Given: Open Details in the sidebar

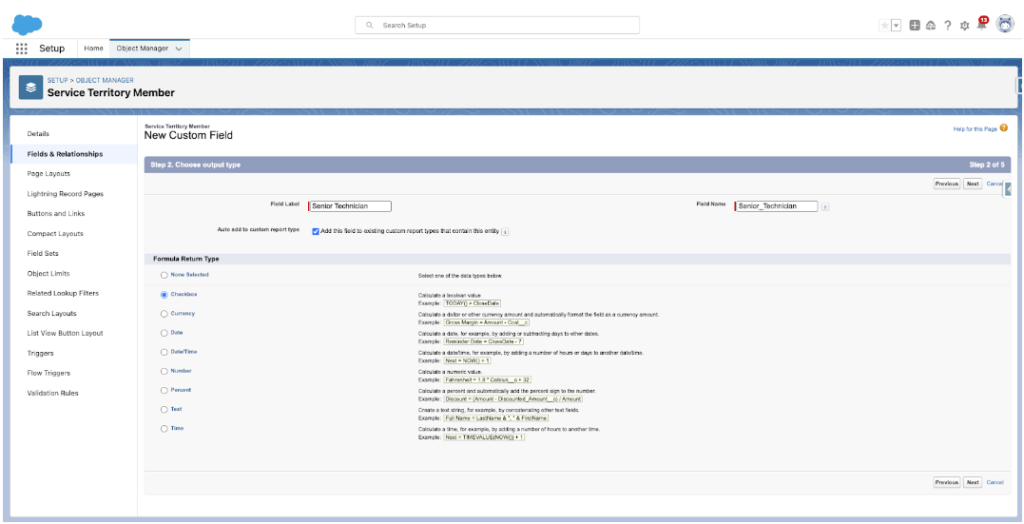Looking at the screenshot, I should tap(38, 134).
